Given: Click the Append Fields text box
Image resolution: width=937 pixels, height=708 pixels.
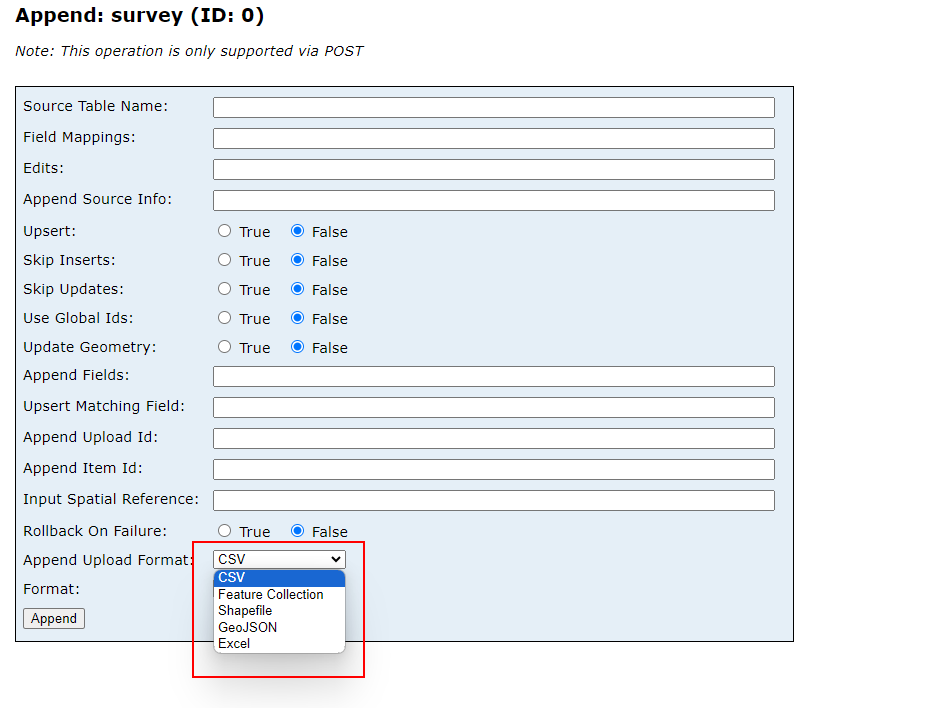Looking at the screenshot, I should (493, 376).
